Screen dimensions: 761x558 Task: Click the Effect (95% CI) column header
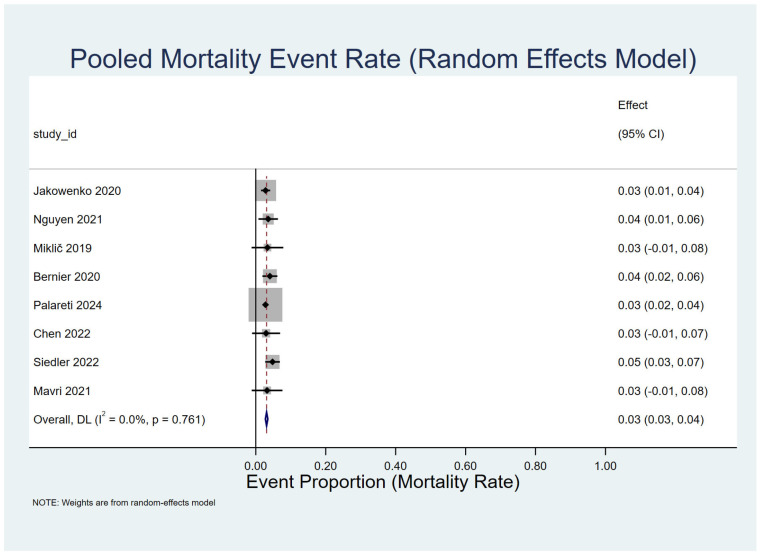pos(641,119)
